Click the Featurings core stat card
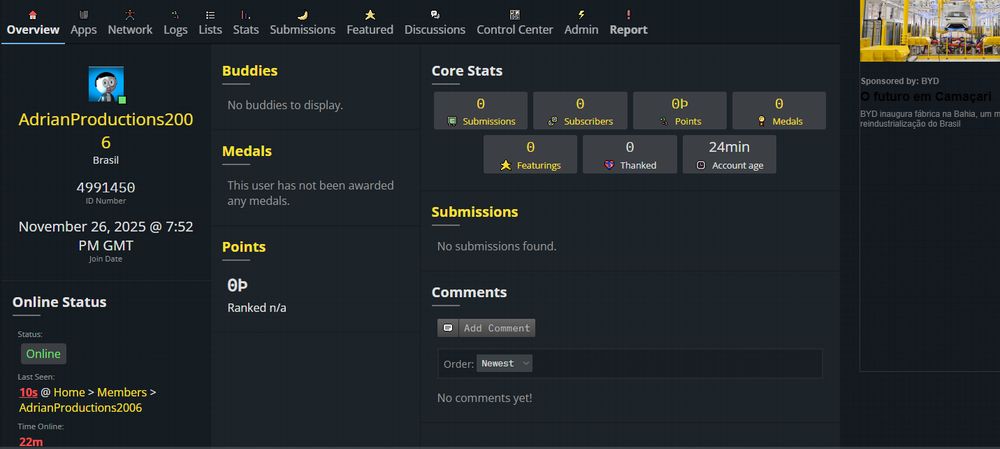This screenshot has width=1000, height=449. click(531, 154)
